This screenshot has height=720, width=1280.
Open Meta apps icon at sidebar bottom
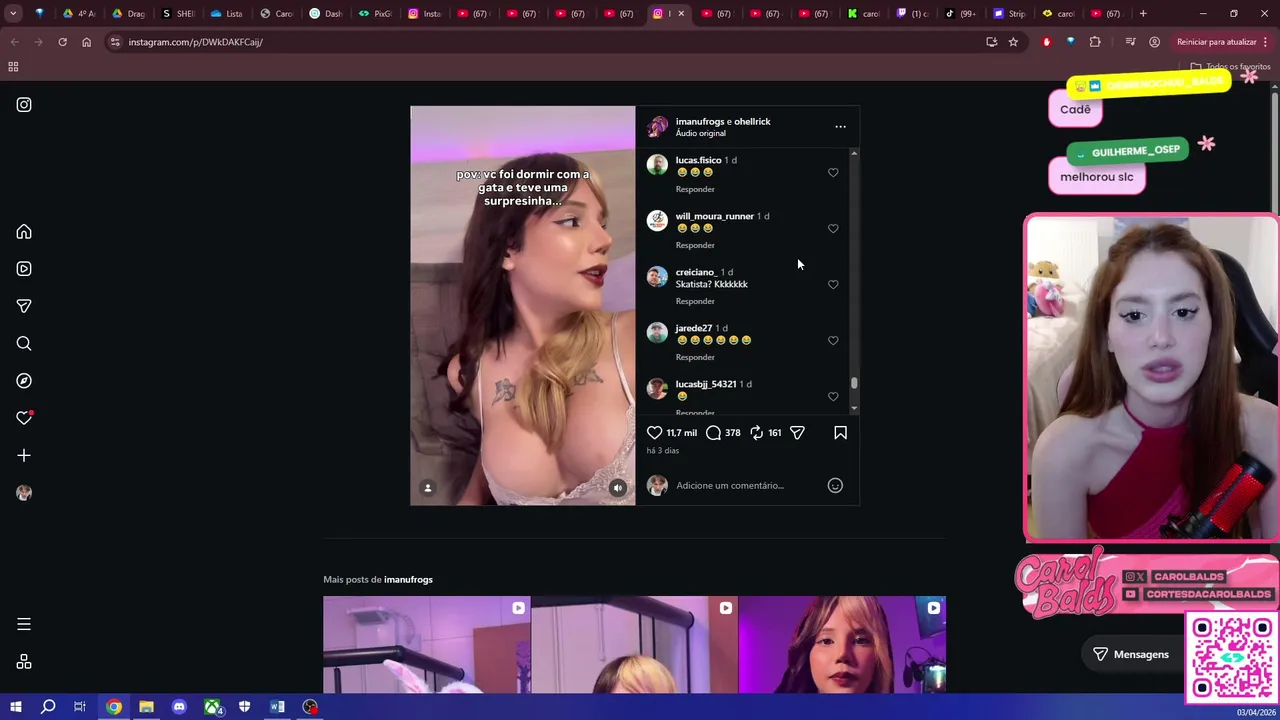click(x=24, y=662)
